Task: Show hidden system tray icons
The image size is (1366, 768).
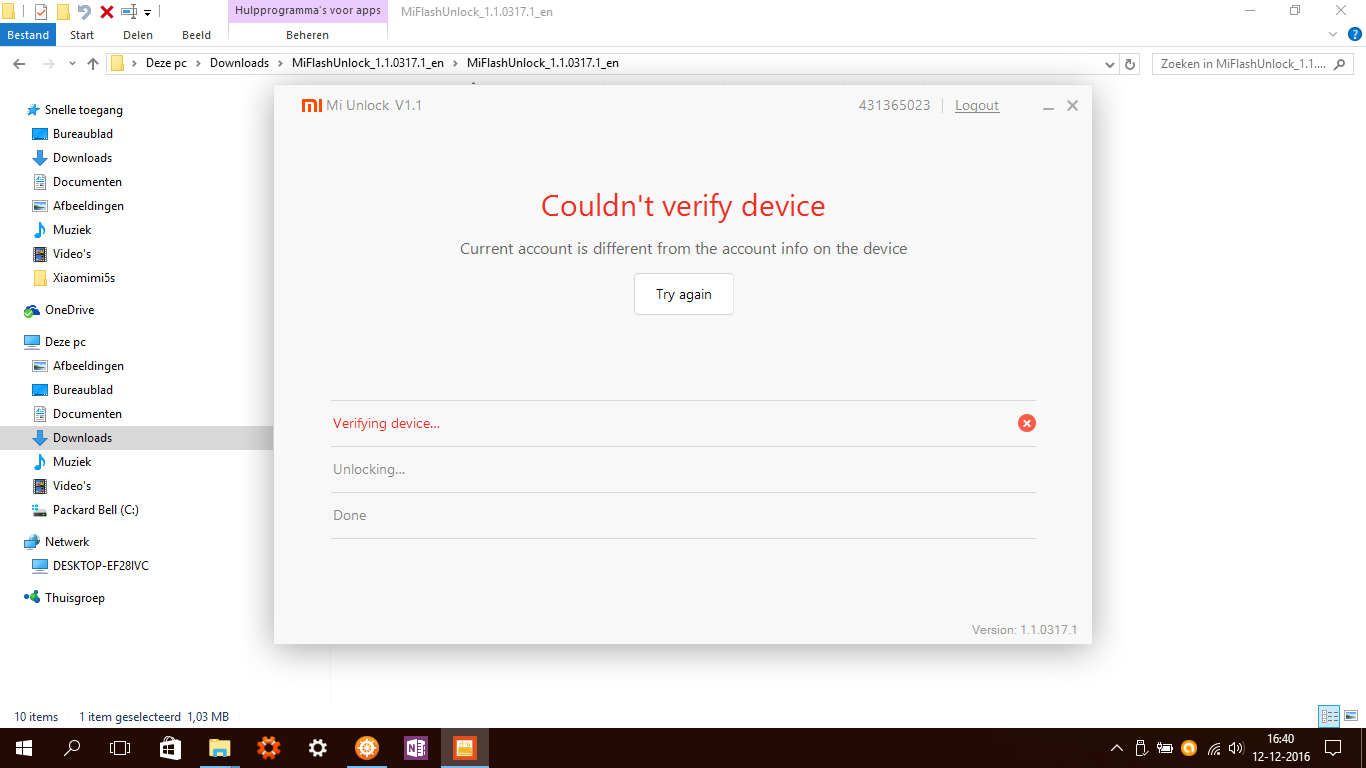Action: point(1117,748)
